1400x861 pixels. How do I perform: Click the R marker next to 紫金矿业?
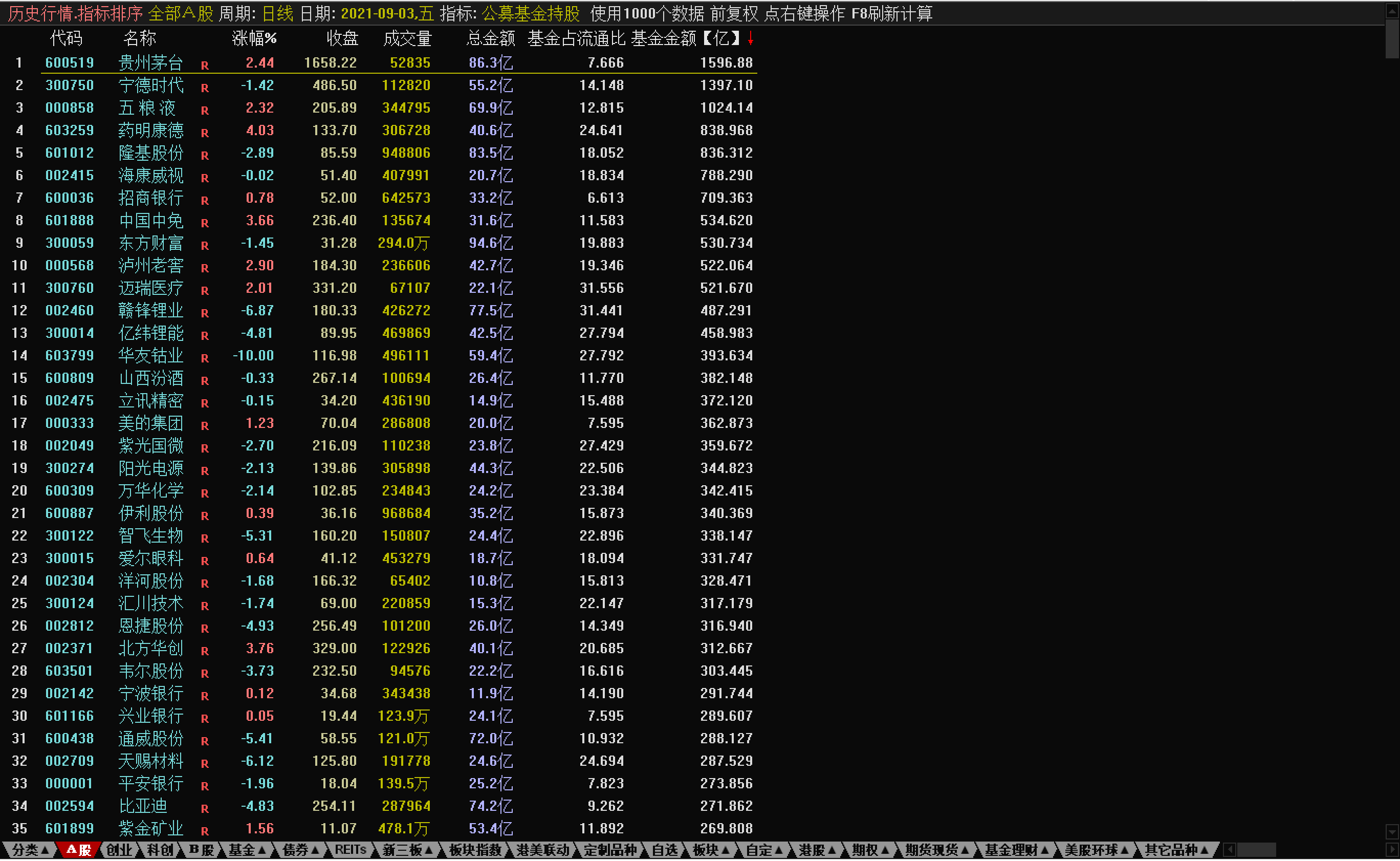pyautogui.click(x=205, y=831)
